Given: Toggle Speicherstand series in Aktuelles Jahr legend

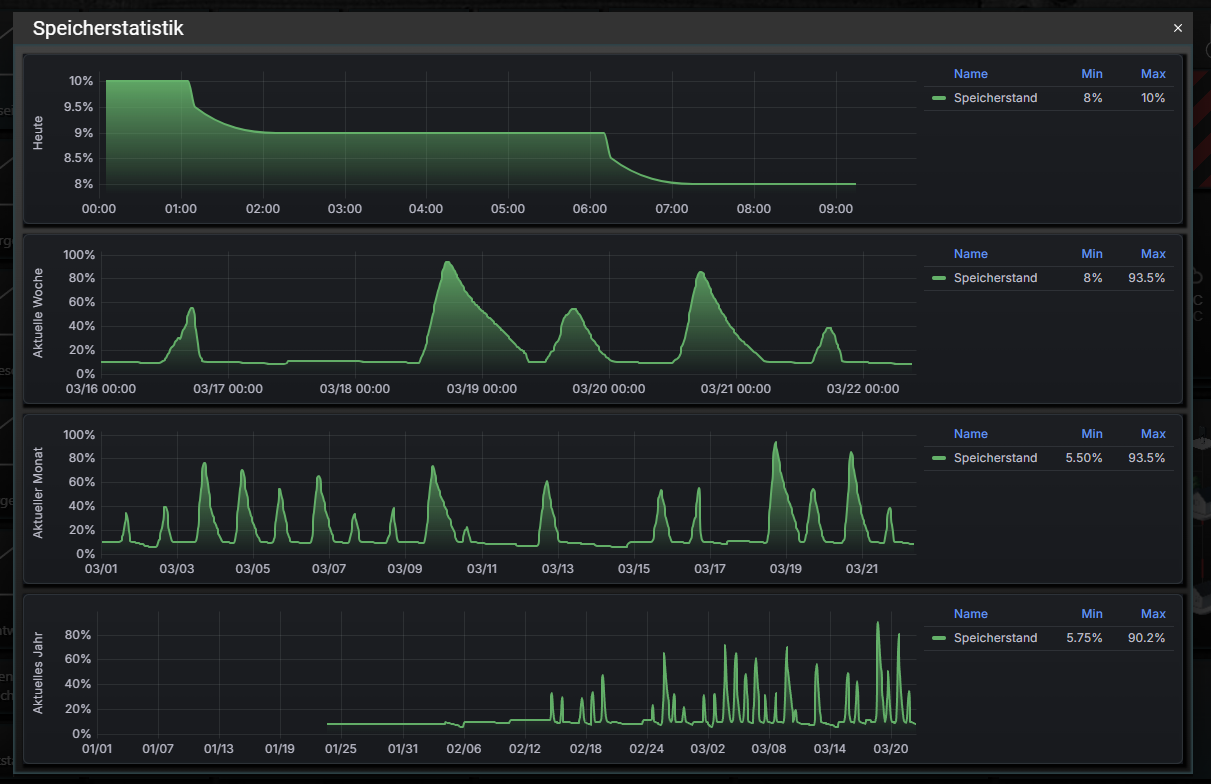Looking at the screenshot, I should [x=995, y=638].
